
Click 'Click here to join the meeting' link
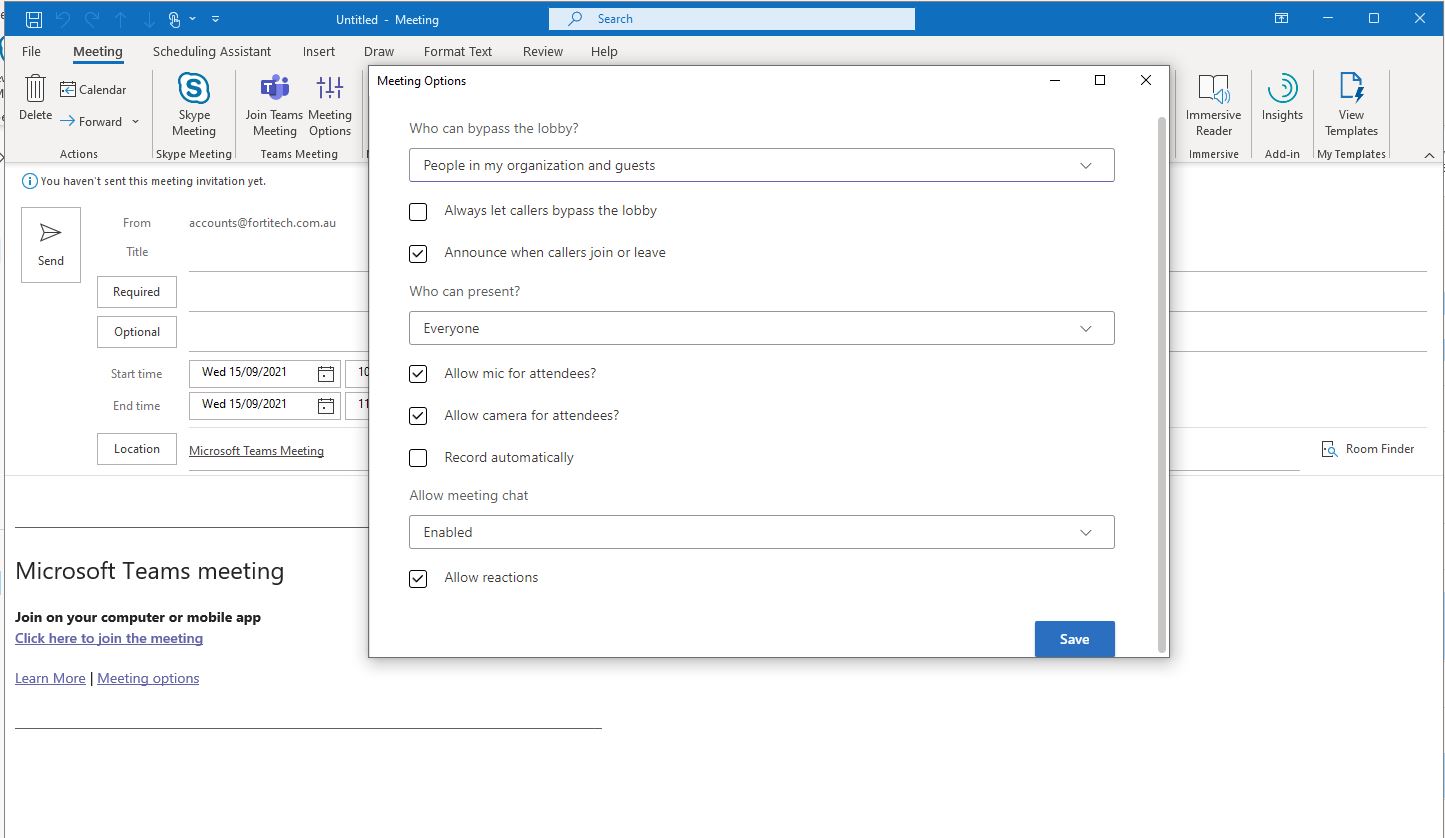(109, 638)
